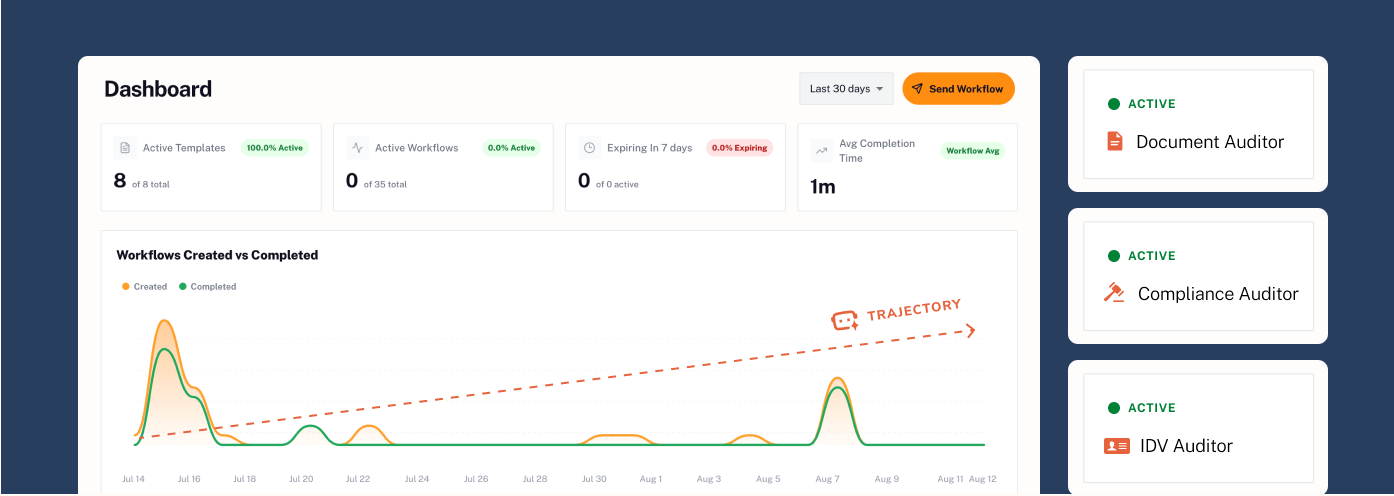The width and height of the screenshot is (1394, 496).
Task: Click the Jul 20 axis label
Action: point(301,479)
